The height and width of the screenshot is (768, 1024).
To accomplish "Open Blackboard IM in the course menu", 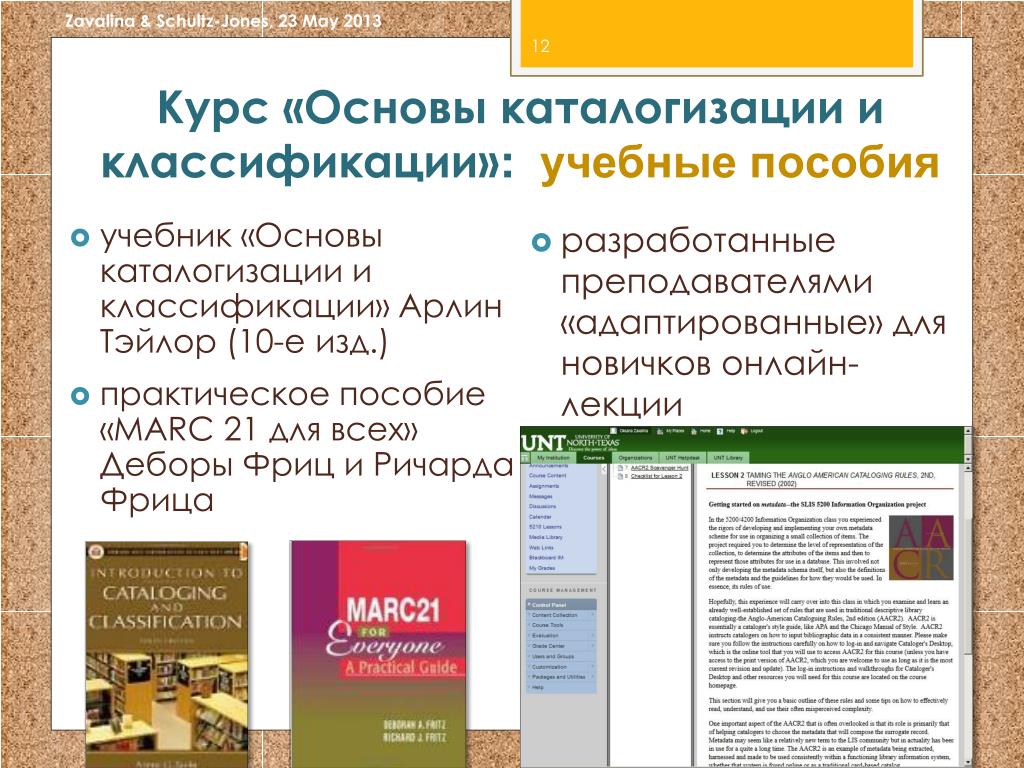I will click(547, 557).
